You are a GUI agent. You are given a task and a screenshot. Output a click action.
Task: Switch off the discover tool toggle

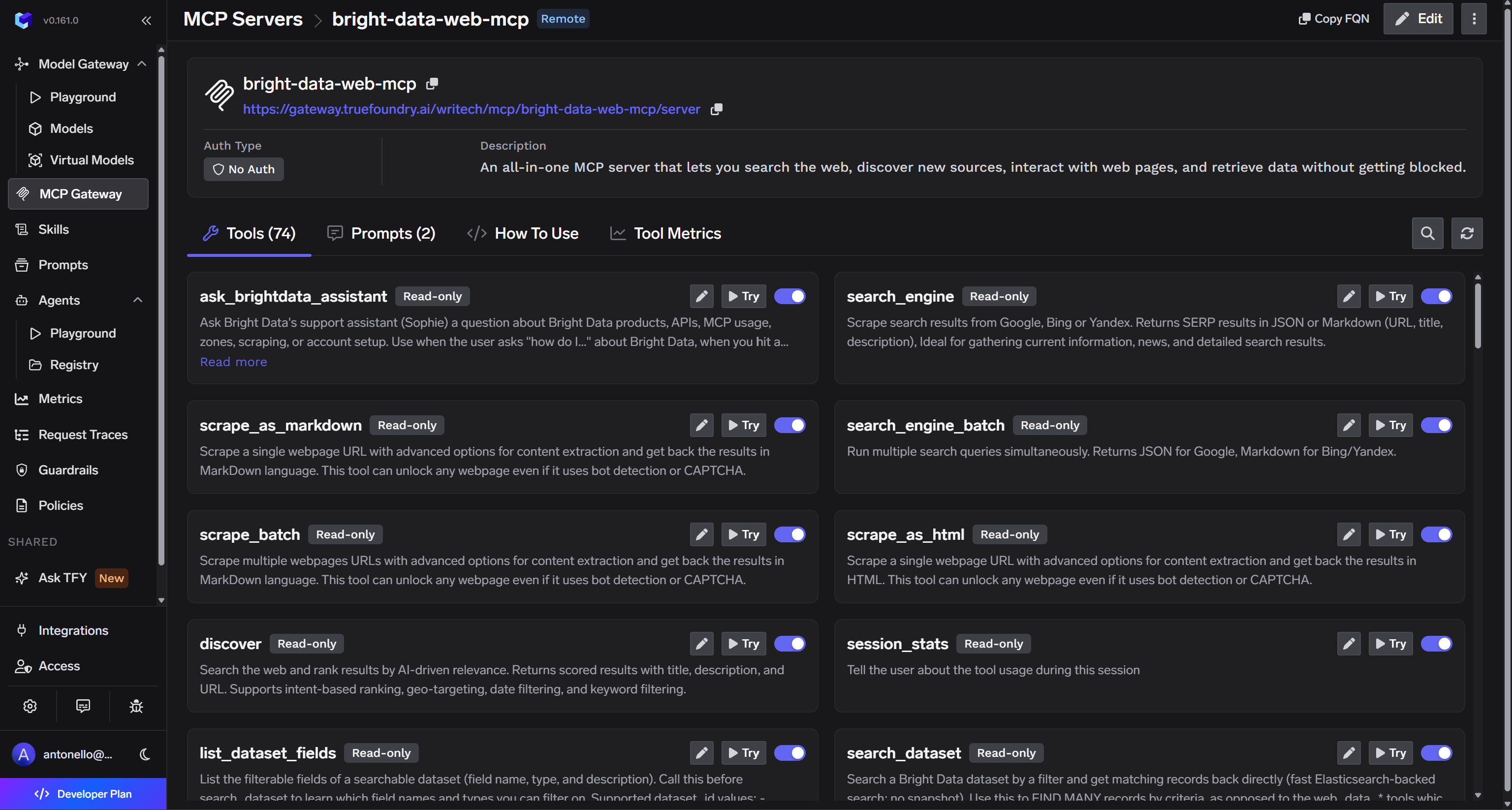(789, 644)
